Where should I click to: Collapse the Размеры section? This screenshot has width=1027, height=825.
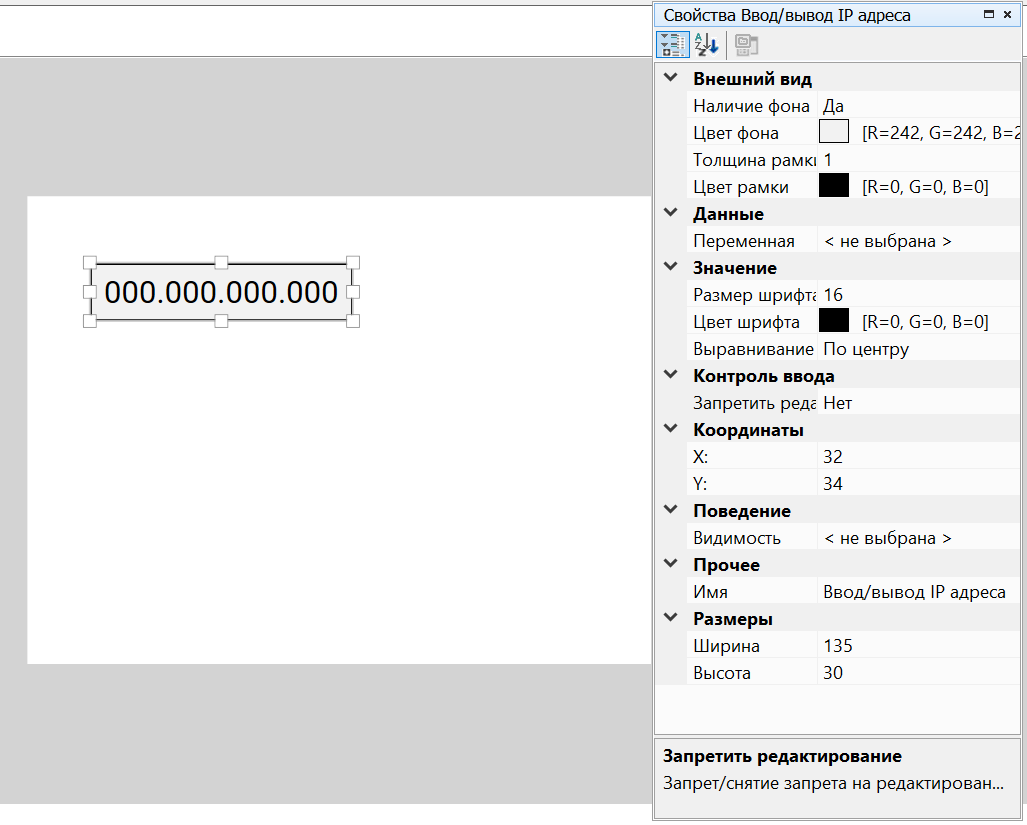coord(671,619)
